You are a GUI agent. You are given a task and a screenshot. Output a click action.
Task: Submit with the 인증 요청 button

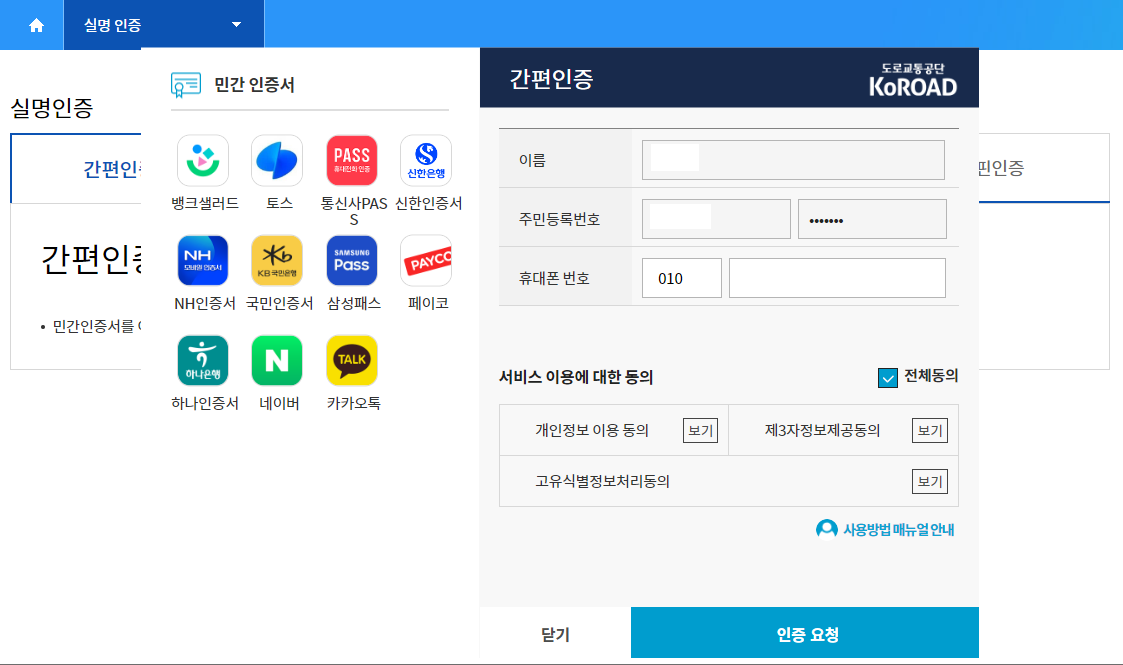point(805,633)
